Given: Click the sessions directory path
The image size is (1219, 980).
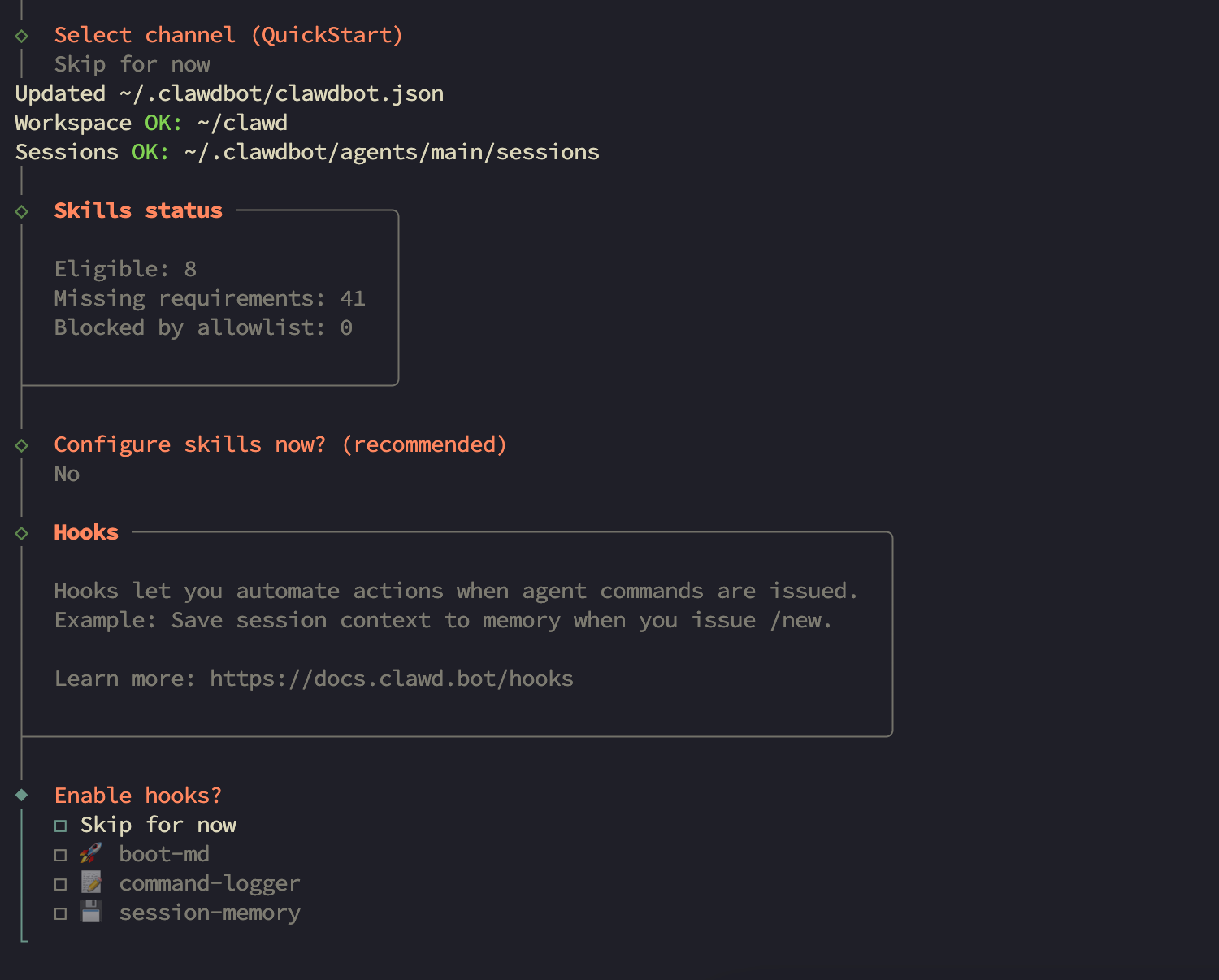Looking at the screenshot, I should [391, 152].
